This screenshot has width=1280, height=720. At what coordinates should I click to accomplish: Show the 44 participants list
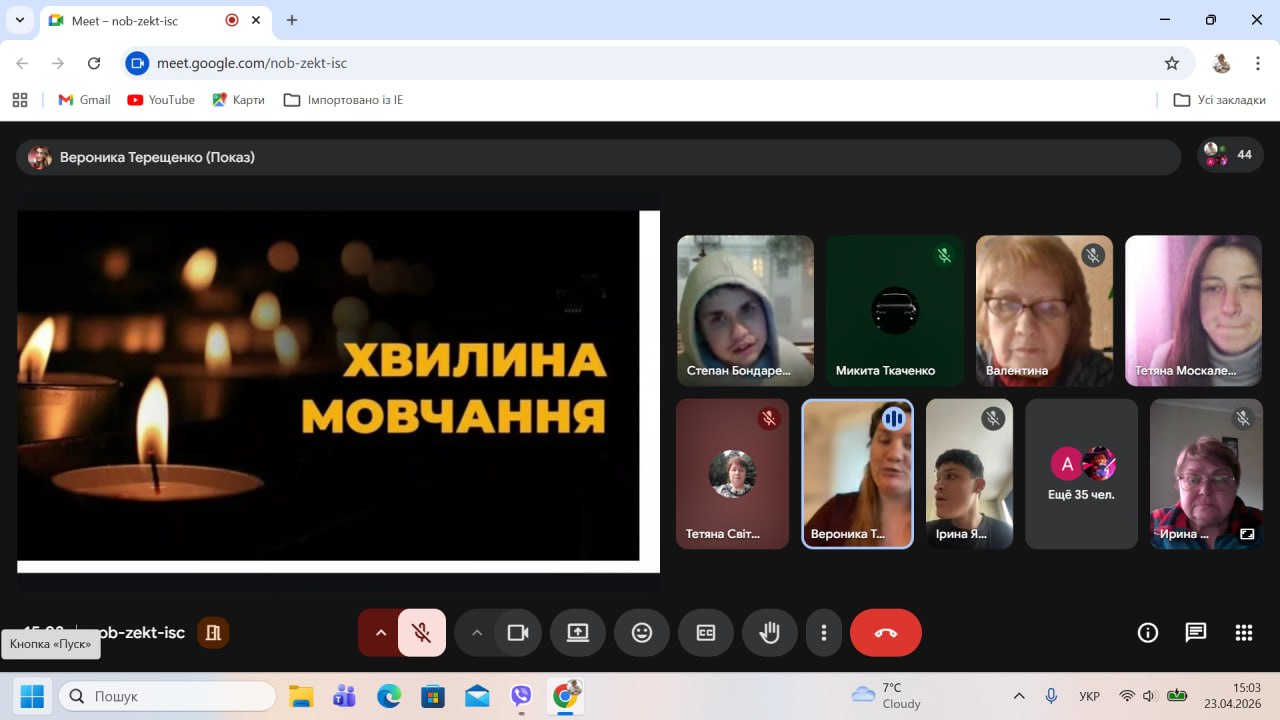tap(1230, 155)
